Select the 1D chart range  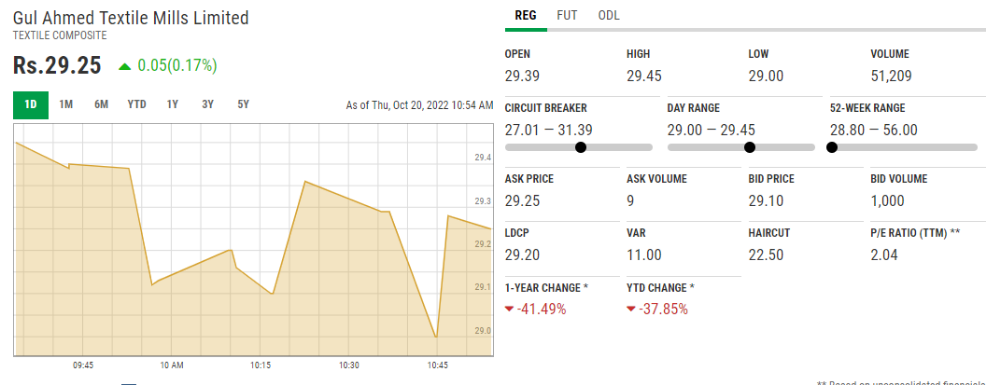[x=31, y=105]
